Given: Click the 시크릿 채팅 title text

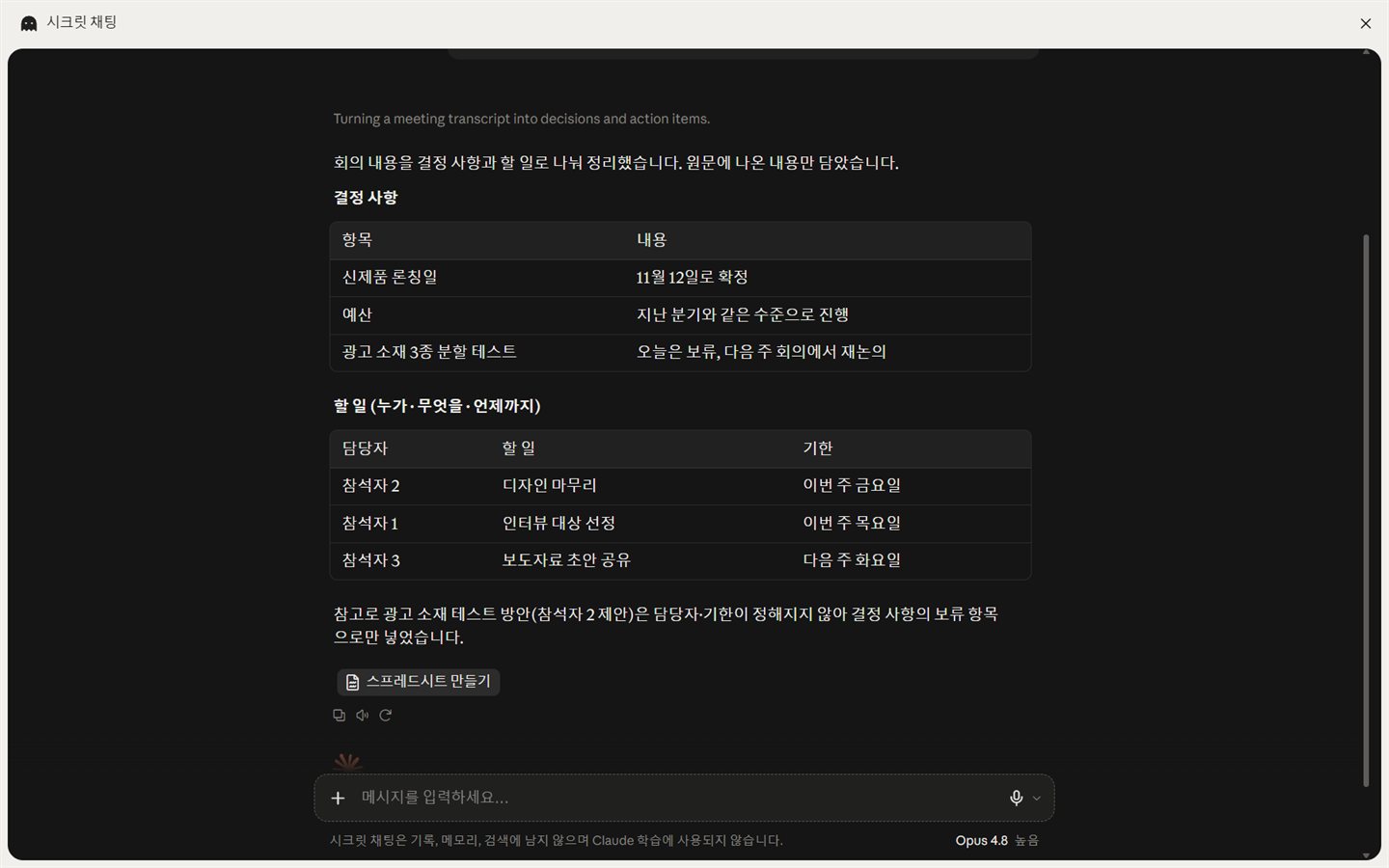Looking at the screenshot, I should point(82,22).
